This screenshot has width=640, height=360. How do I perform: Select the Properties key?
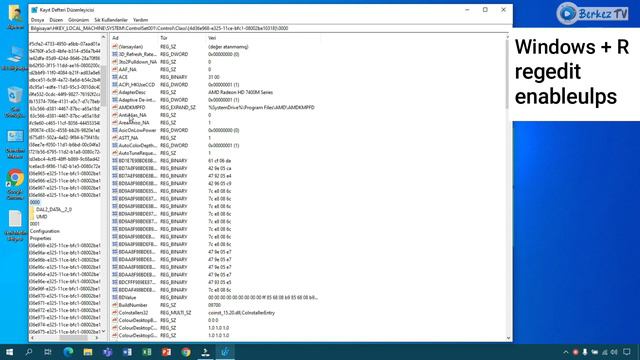[40, 238]
